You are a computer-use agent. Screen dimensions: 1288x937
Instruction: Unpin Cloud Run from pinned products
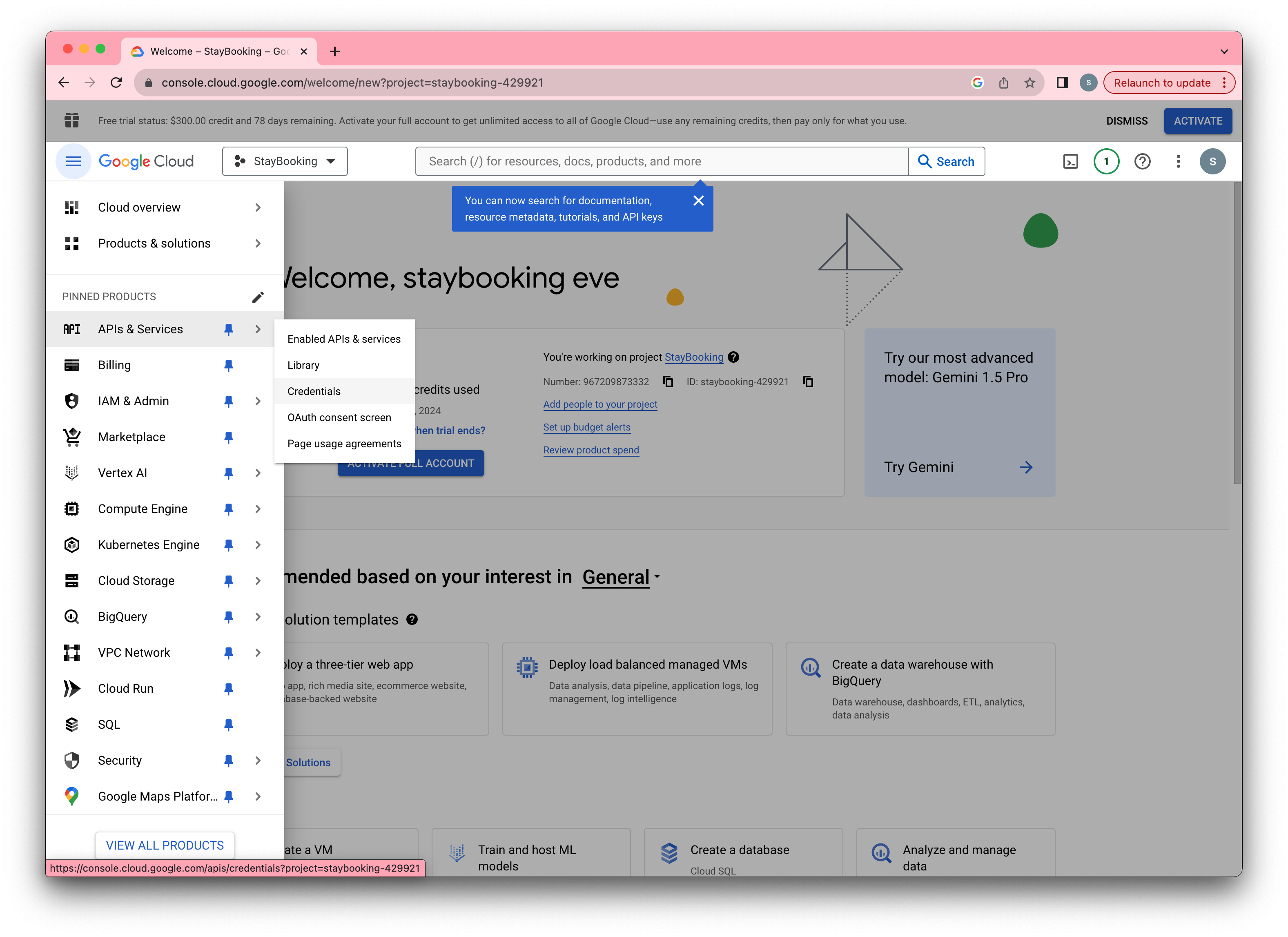click(228, 688)
